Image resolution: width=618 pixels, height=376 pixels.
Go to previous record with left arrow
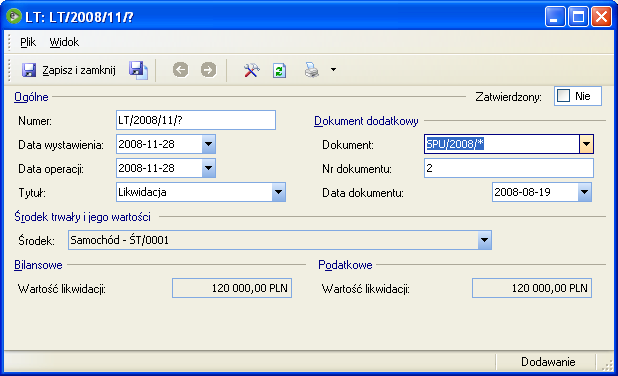point(181,70)
